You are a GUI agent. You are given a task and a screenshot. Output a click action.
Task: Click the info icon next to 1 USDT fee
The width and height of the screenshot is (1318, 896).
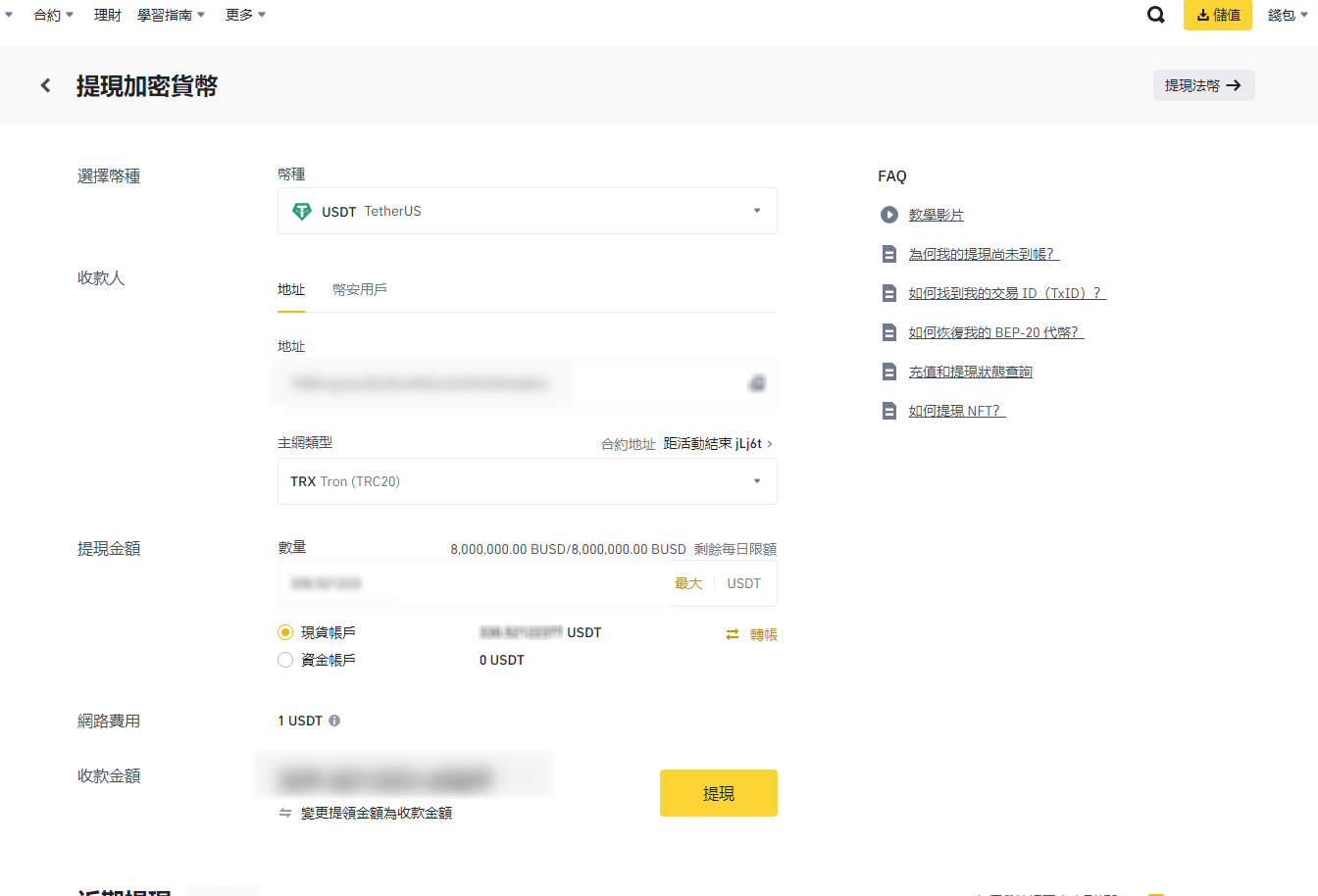(x=334, y=721)
